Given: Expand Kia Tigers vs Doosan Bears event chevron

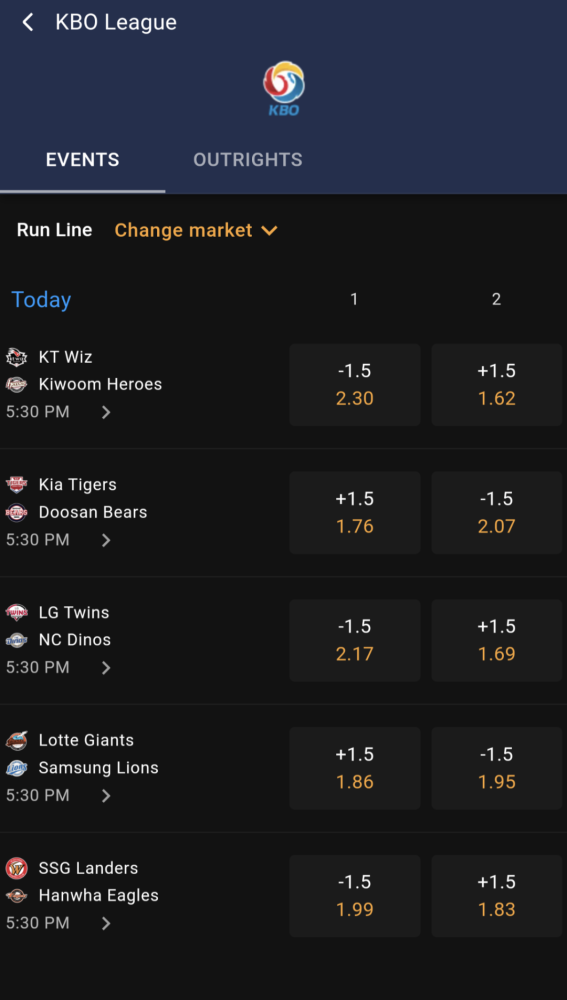Looking at the screenshot, I should pos(107,541).
